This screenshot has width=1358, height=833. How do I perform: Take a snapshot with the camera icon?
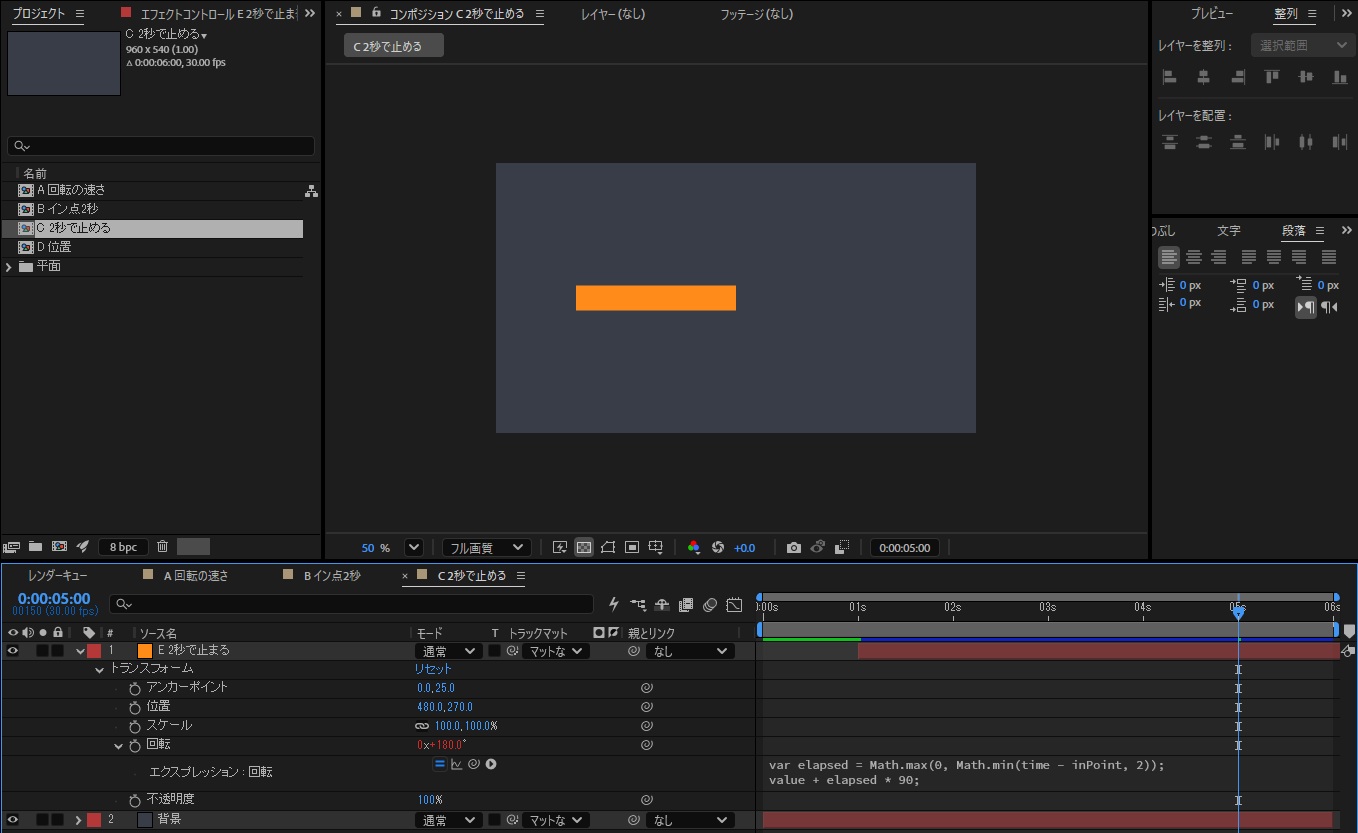pyautogui.click(x=793, y=547)
